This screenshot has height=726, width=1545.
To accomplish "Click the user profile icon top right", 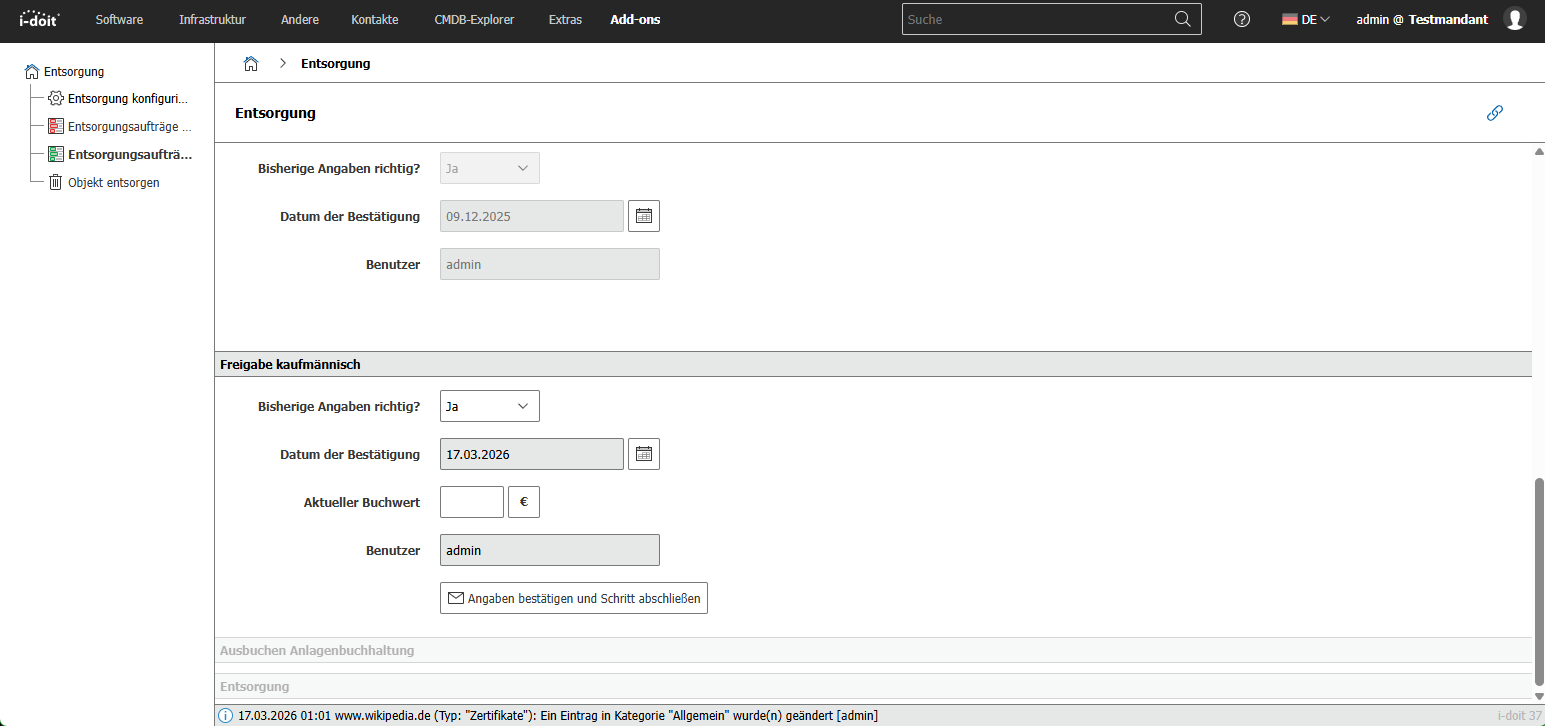I will click(x=1514, y=19).
